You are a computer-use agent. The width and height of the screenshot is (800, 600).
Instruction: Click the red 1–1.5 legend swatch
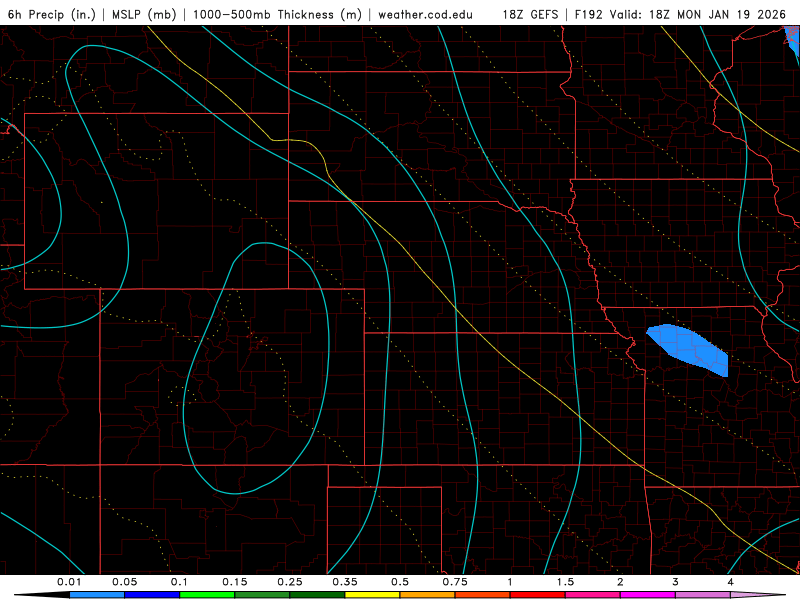(538, 595)
